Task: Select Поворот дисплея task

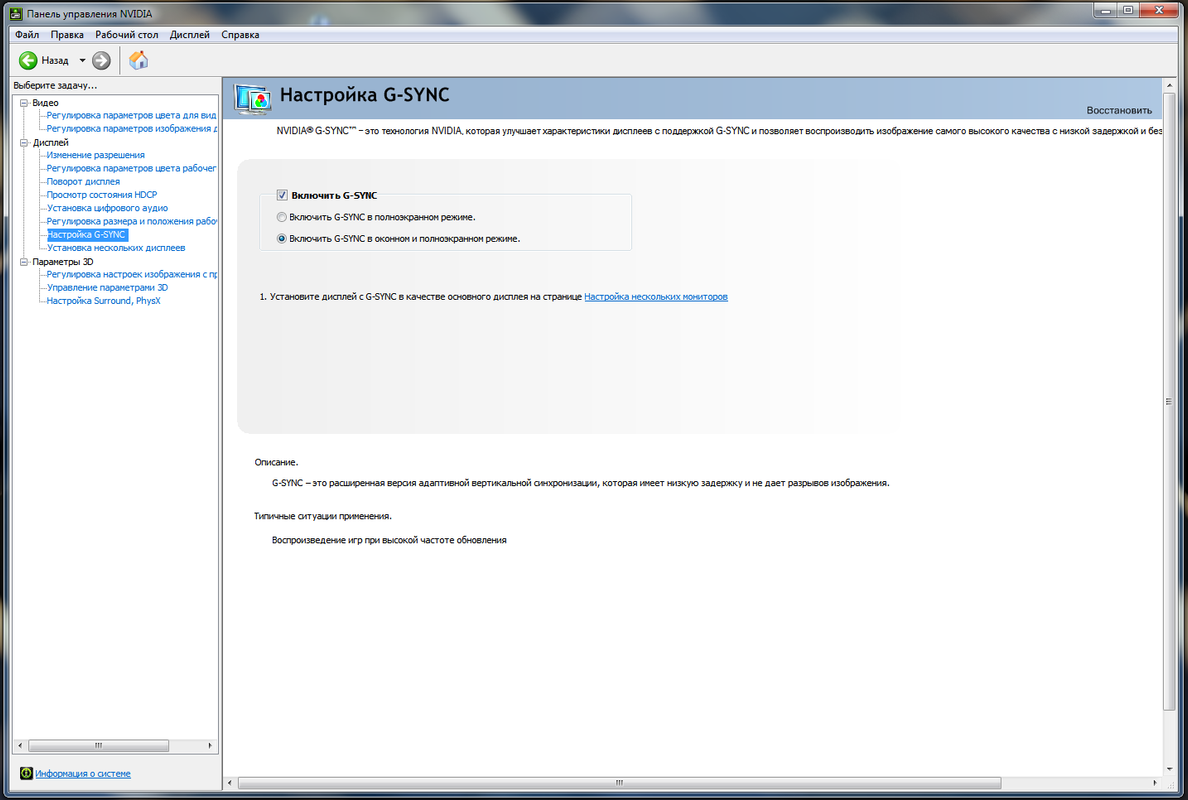Action: coord(83,182)
